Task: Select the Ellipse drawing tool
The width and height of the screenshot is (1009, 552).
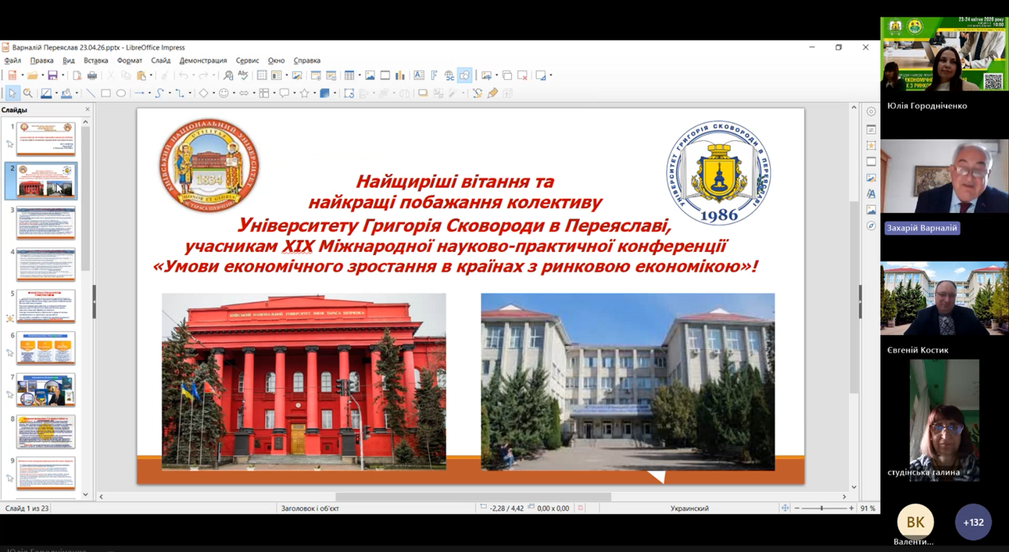Action: coord(121,93)
